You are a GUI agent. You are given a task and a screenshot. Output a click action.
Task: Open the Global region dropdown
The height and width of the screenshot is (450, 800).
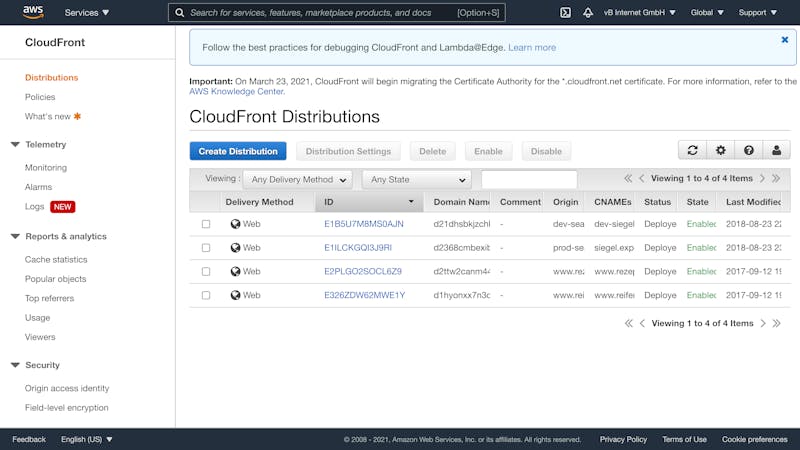click(707, 12)
